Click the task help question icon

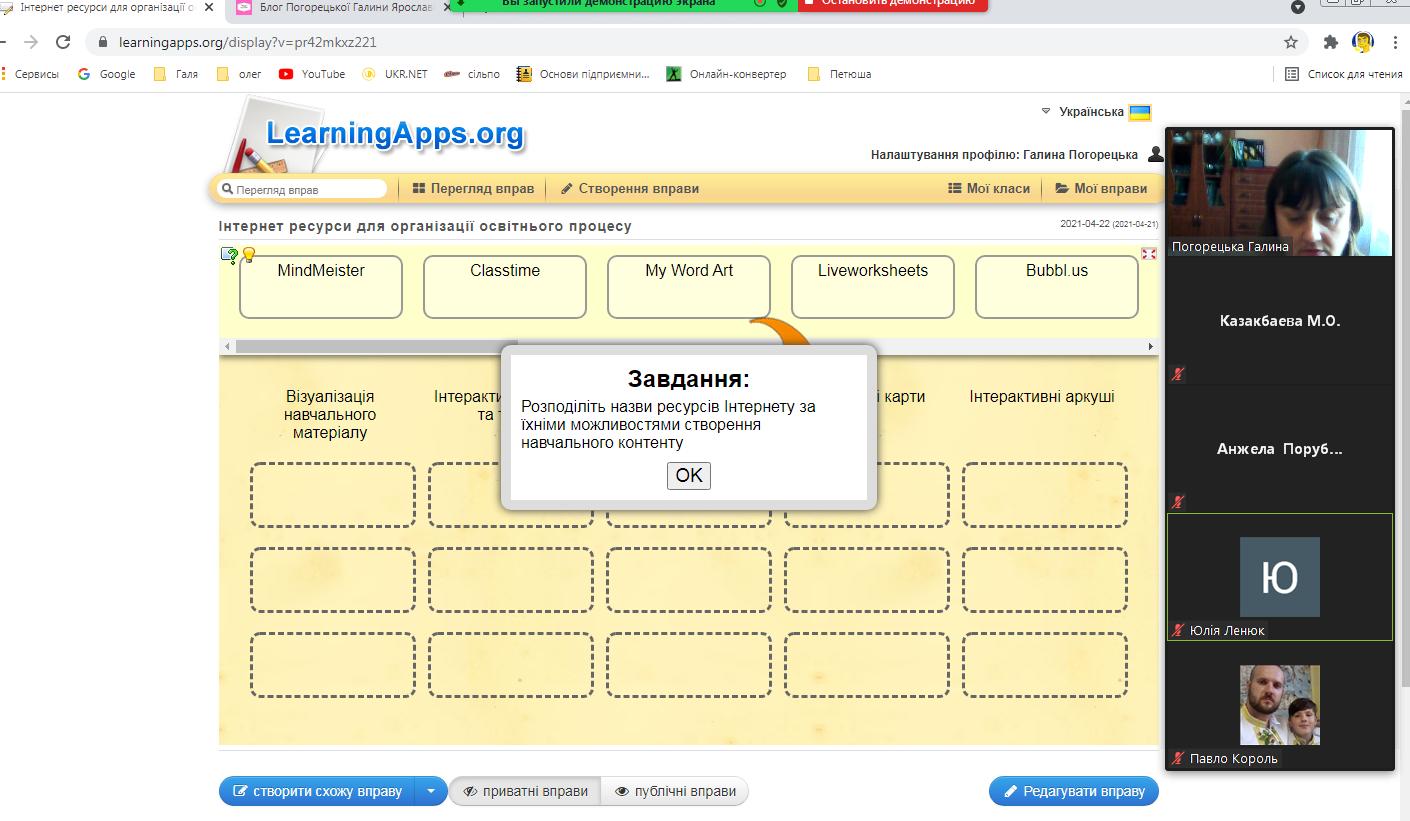point(229,256)
